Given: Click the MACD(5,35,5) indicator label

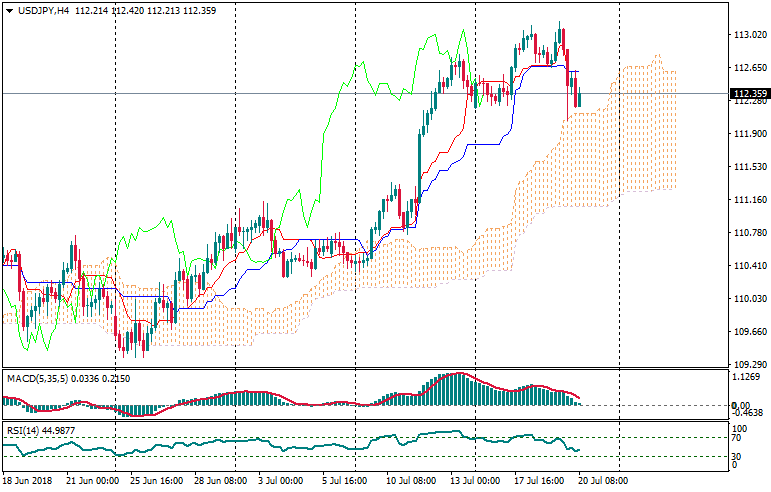Looking at the screenshot, I should [x=39, y=378].
